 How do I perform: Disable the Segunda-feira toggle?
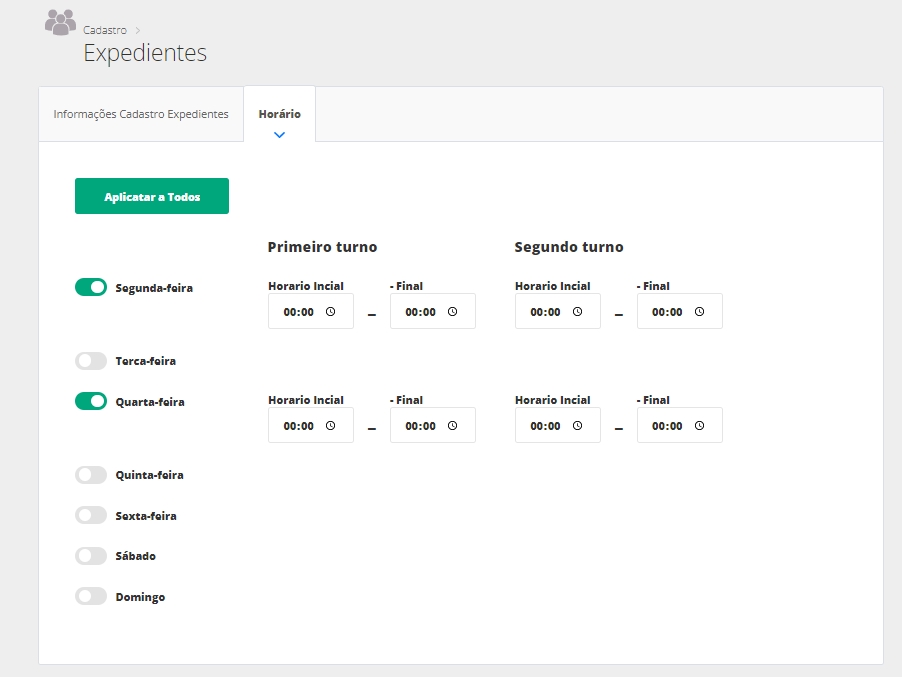(x=91, y=287)
